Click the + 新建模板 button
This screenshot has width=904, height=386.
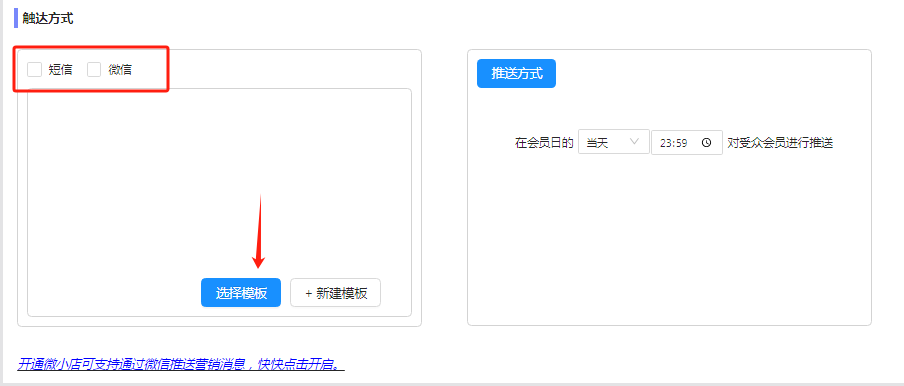336,293
